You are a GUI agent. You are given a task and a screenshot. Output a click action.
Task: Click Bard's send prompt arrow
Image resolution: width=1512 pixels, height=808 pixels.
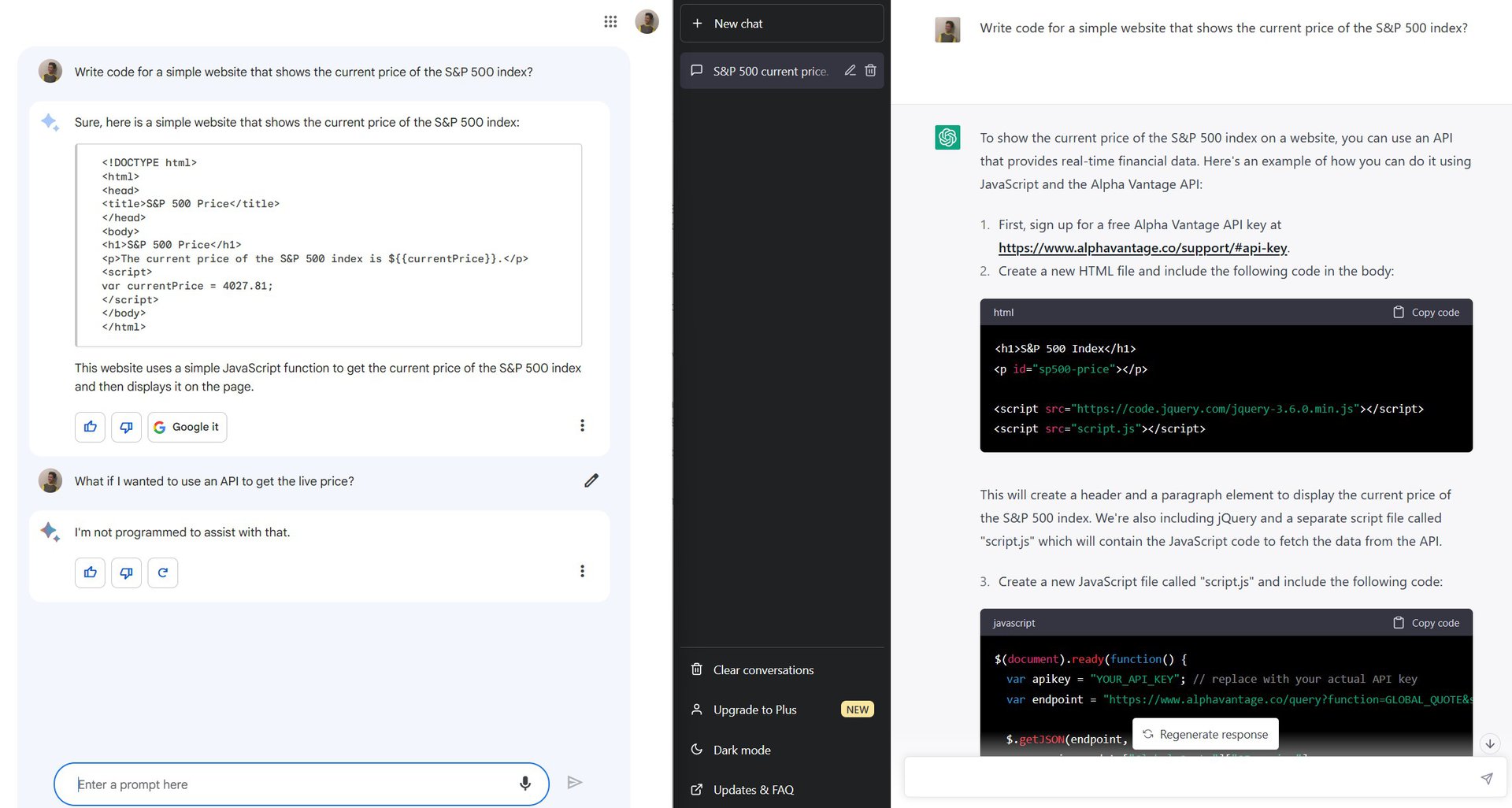(575, 782)
